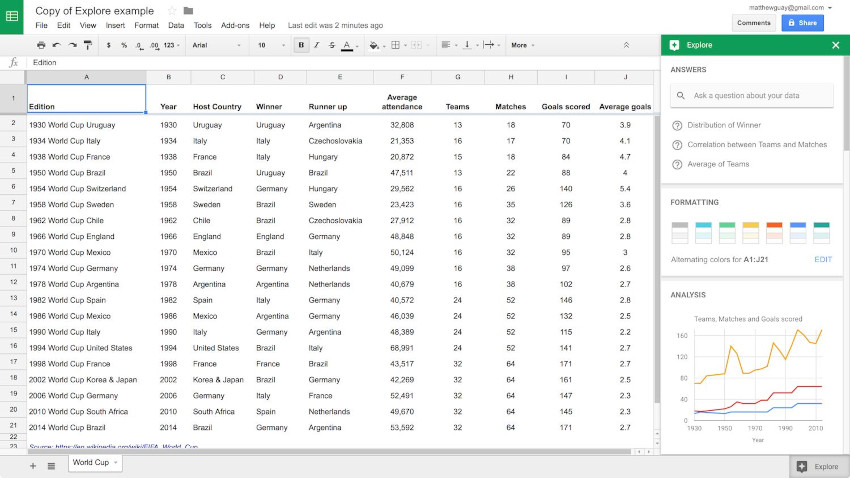The width and height of the screenshot is (850, 478).
Task: Apply the gray alternating colors swatch
Action: pos(680,232)
